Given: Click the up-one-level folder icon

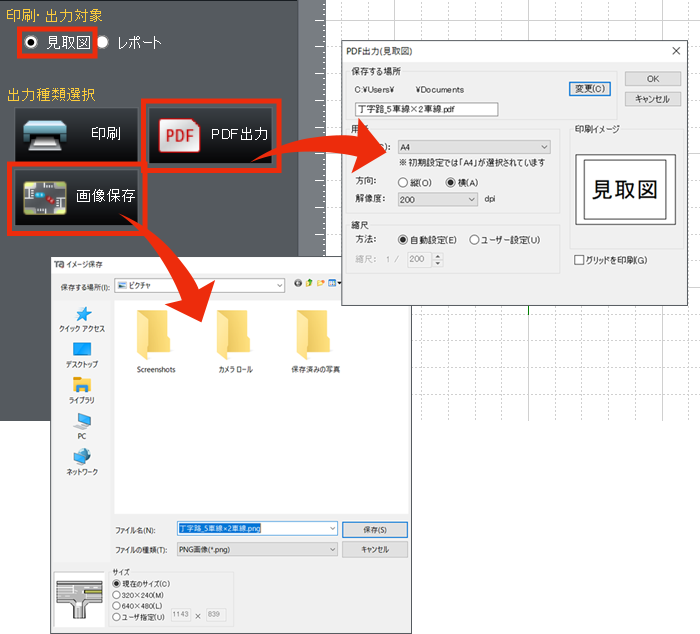Looking at the screenshot, I should [x=309, y=283].
